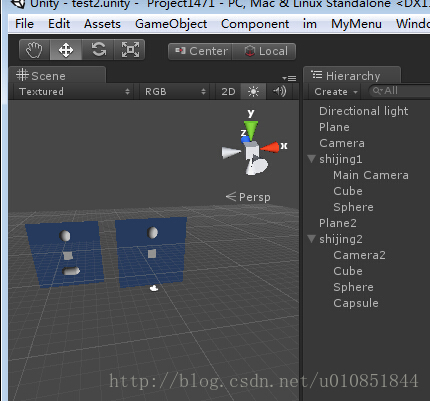Open the GameObject menu
Screen dimensions: 430x401
[171, 24]
